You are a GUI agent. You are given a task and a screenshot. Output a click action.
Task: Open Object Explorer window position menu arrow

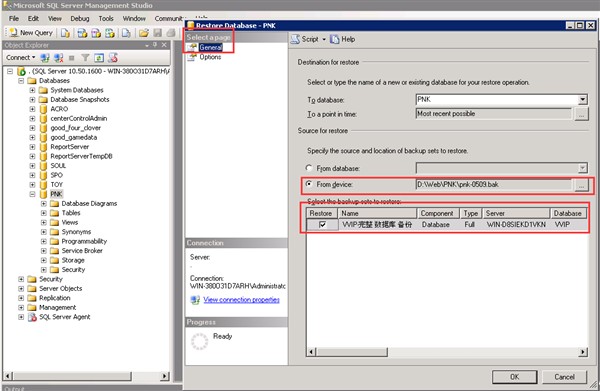pos(147,45)
